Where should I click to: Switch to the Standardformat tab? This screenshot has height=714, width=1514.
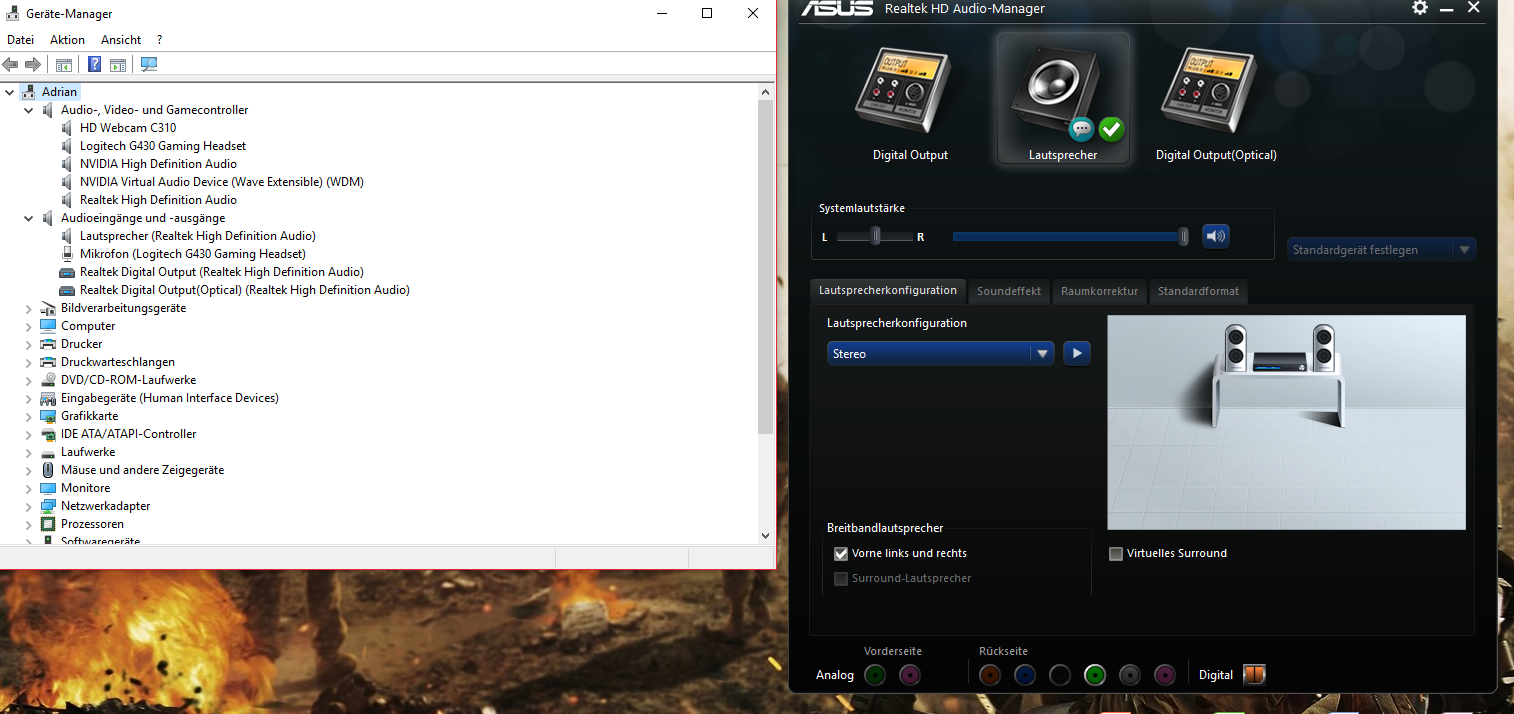click(x=1198, y=291)
